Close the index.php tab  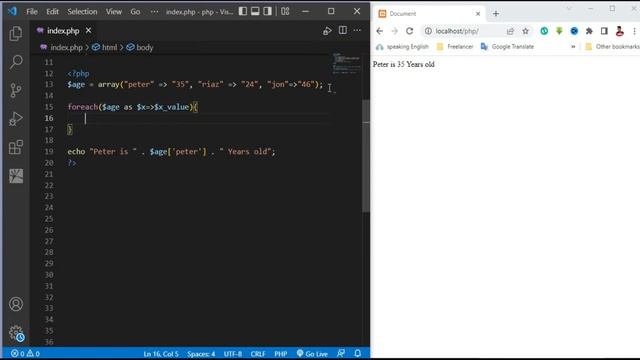tap(89, 31)
